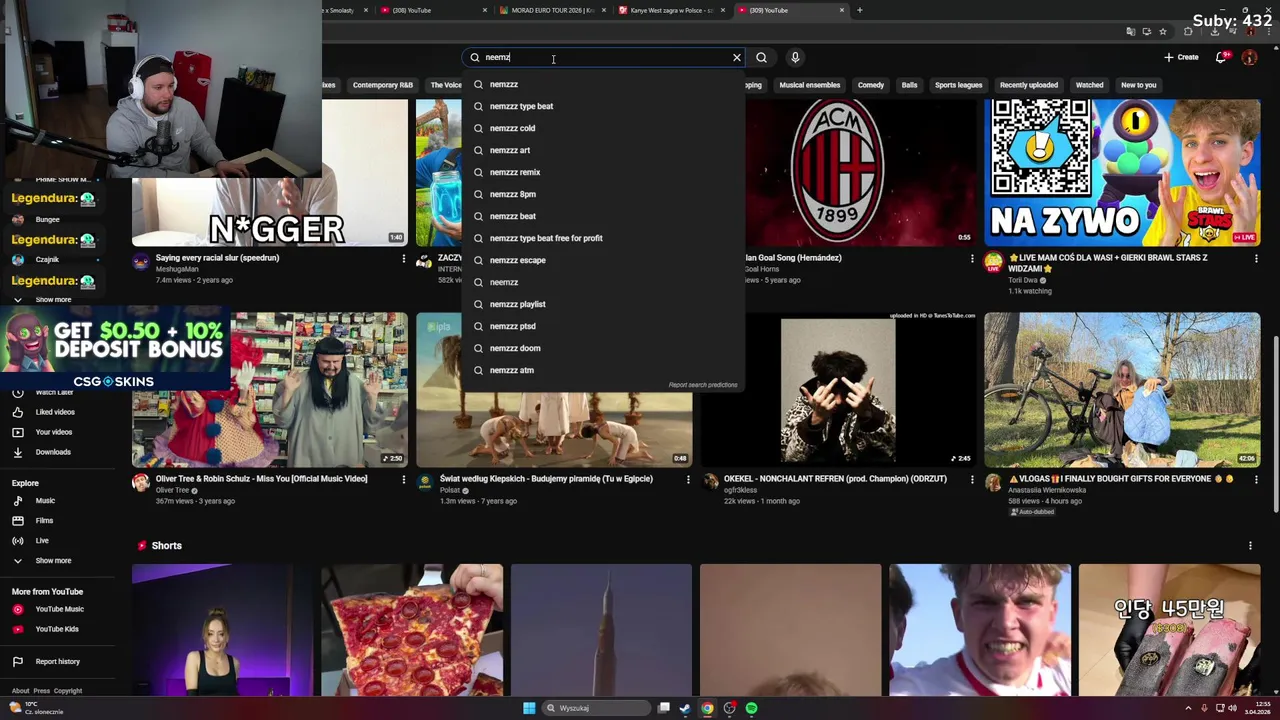Open the video titled OKEKEL - NONCHALANT REFREN
This screenshot has height=720, width=1280.
835,479
